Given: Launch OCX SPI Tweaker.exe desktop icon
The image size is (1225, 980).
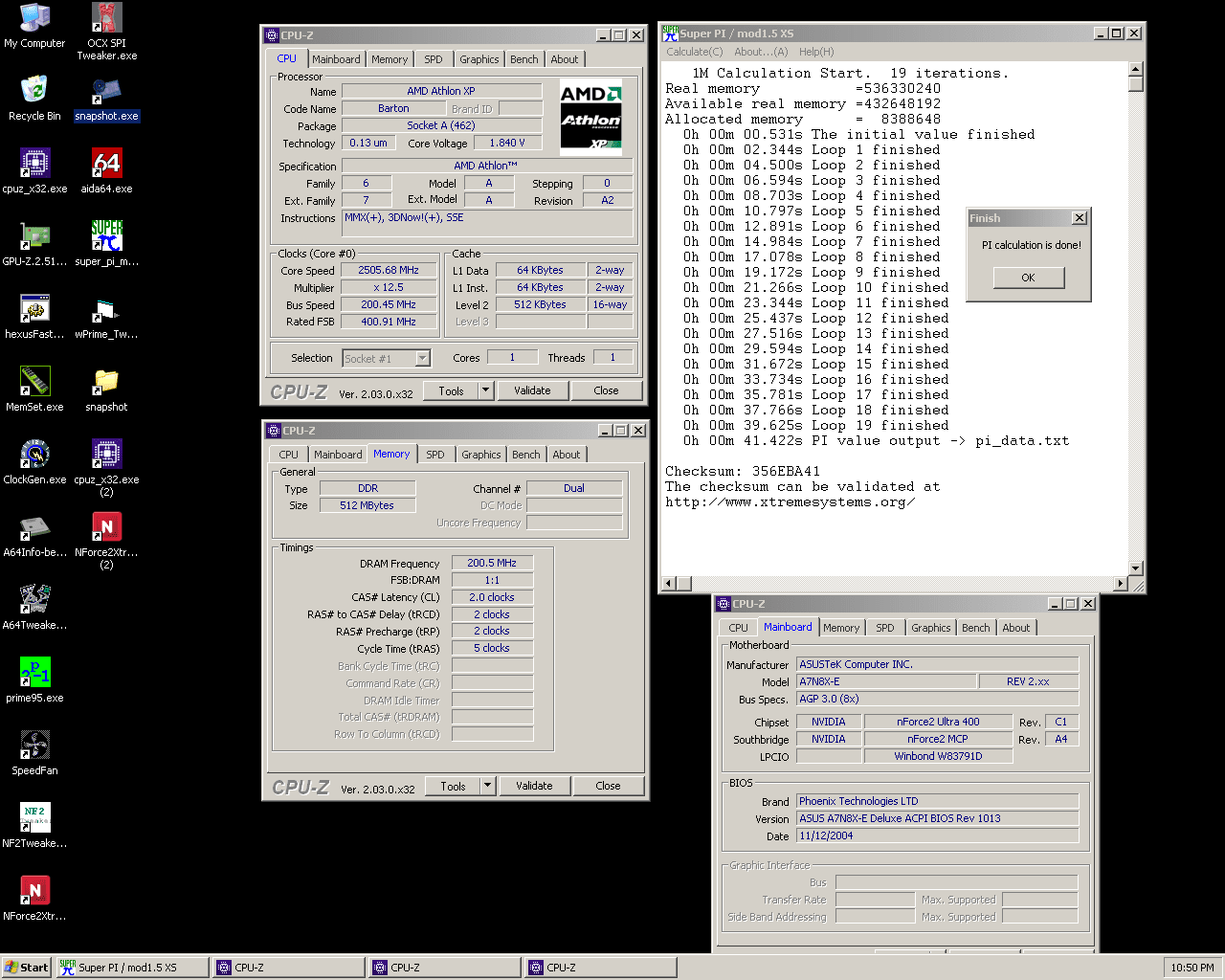Looking at the screenshot, I should (x=106, y=32).
